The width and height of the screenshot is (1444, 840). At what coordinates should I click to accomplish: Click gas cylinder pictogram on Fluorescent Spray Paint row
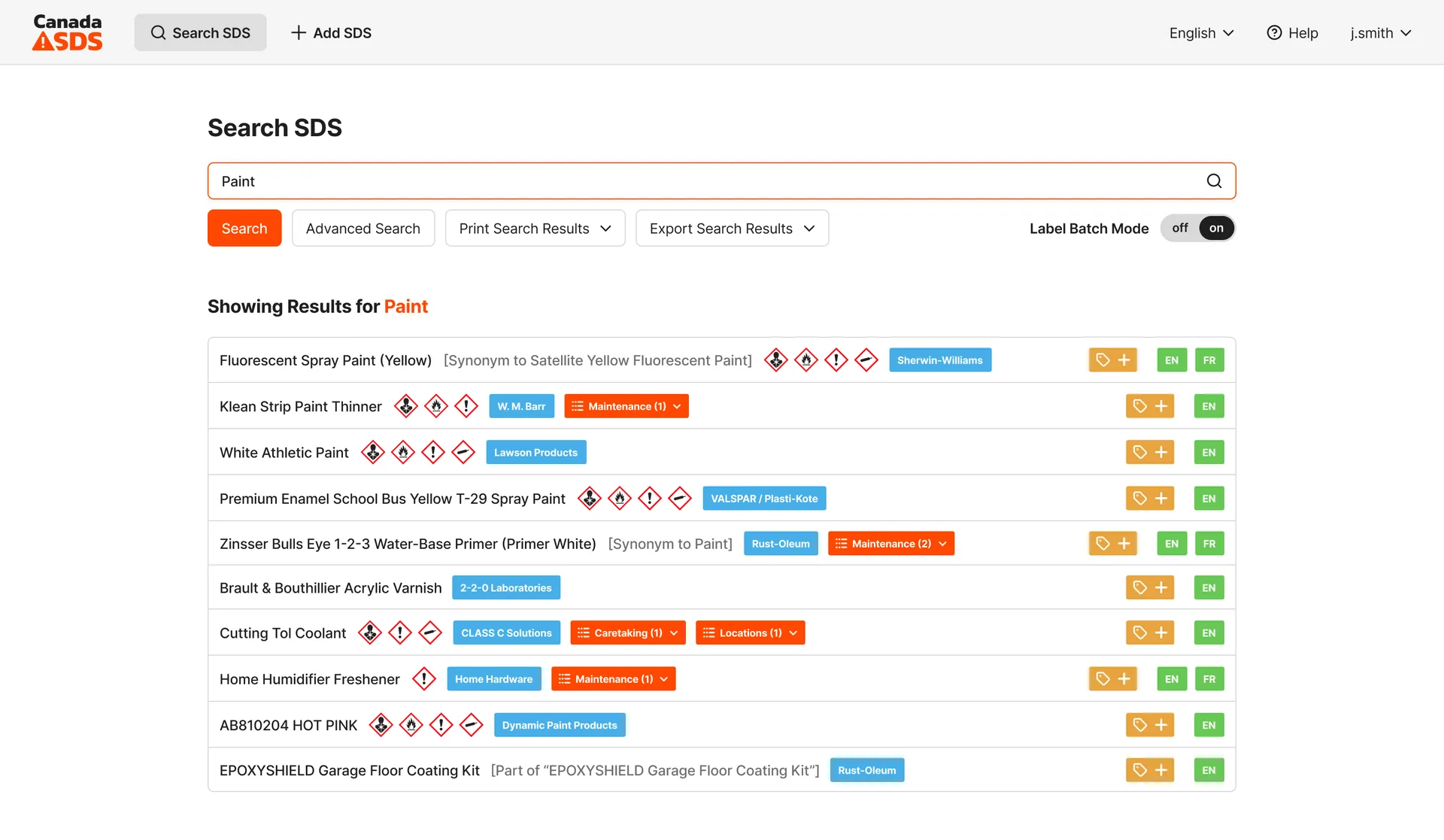click(866, 360)
